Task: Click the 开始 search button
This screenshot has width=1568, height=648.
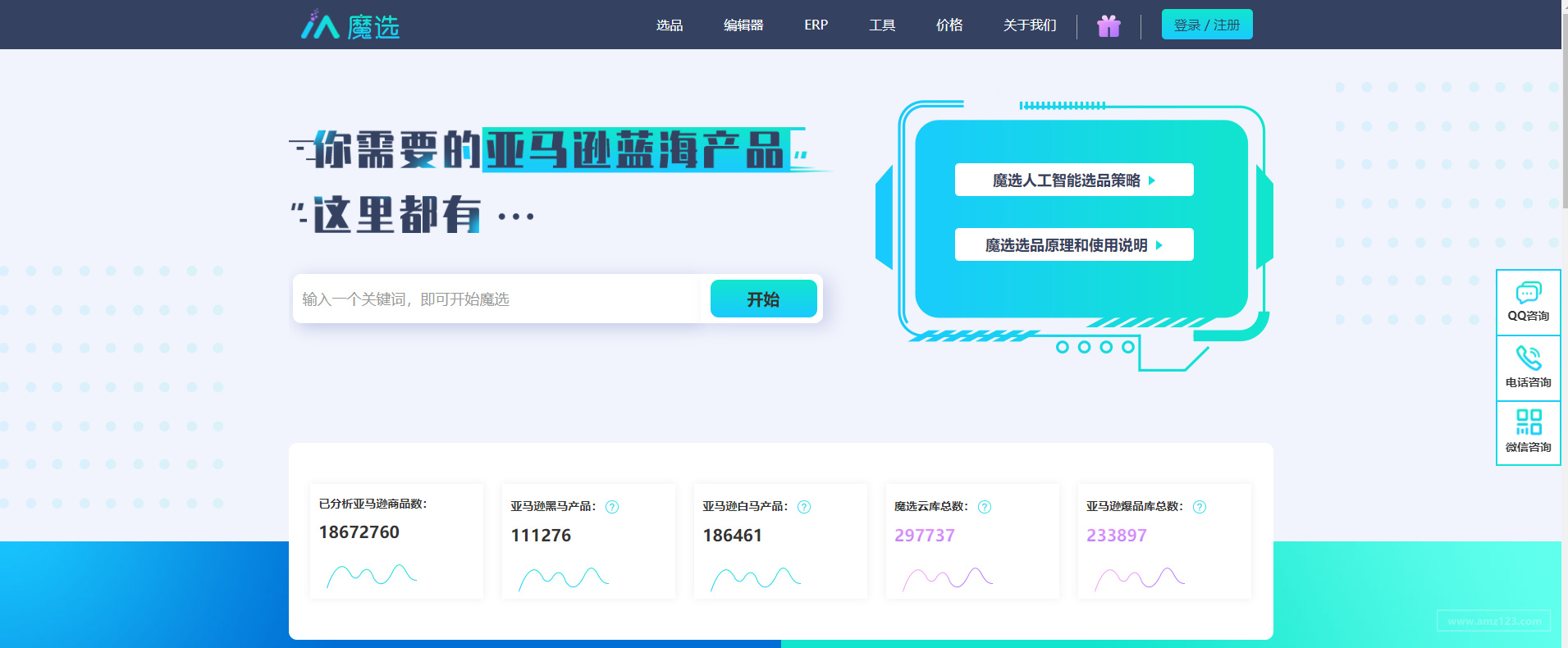Action: point(763,299)
